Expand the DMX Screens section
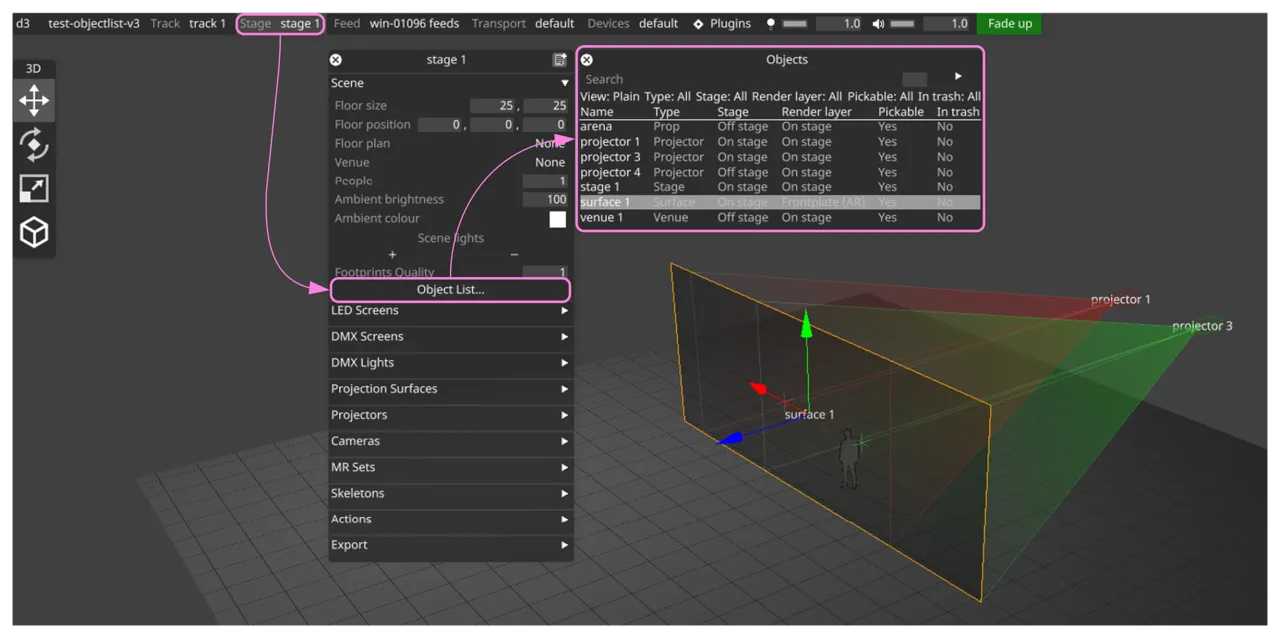Image resolution: width=1280 pixels, height=638 pixels. (451, 336)
